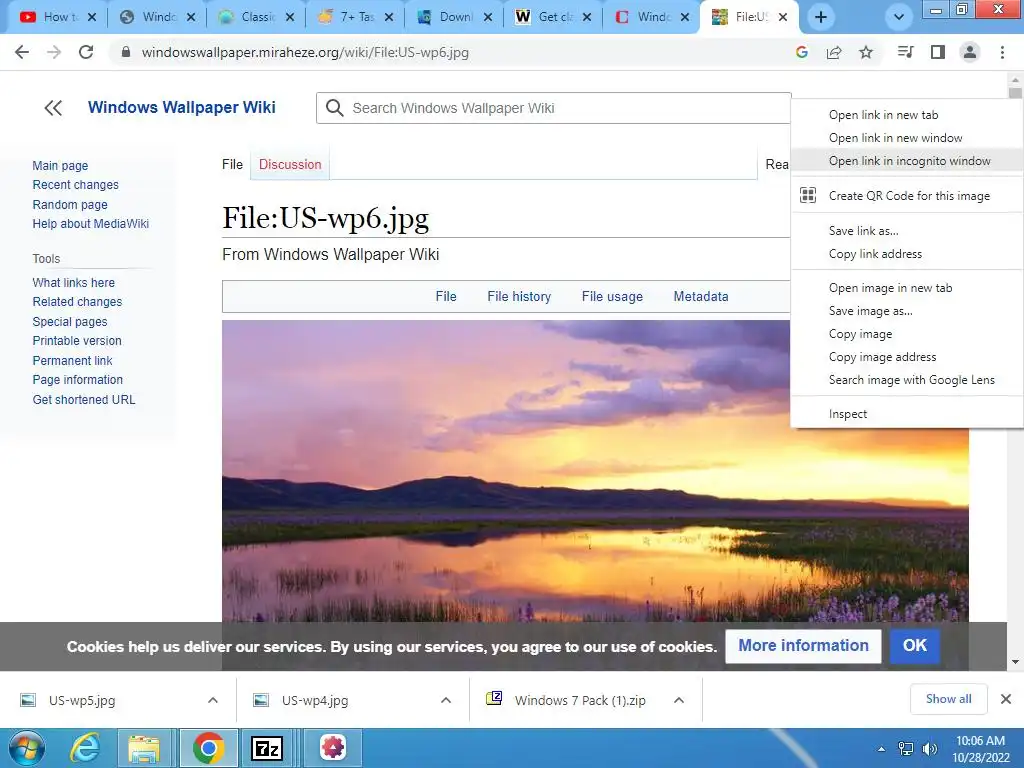Accept cookies with OK button
This screenshot has width=1024, height=768.
point(914,646)
